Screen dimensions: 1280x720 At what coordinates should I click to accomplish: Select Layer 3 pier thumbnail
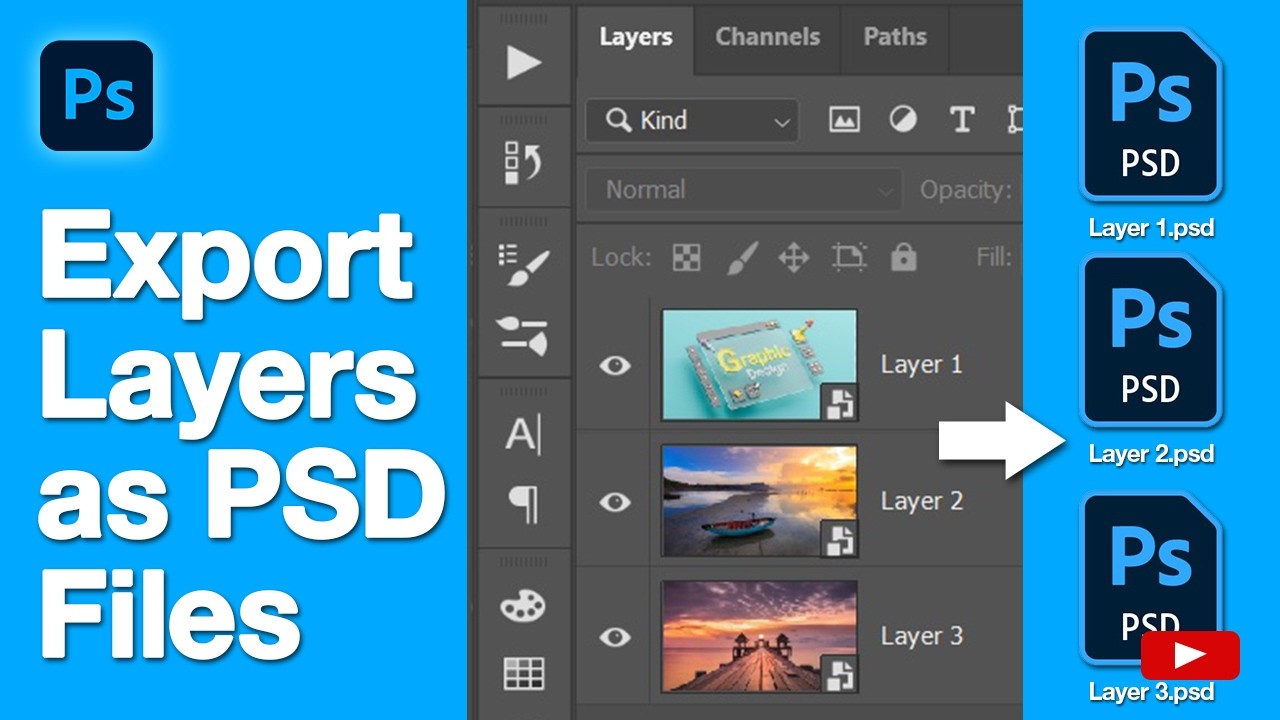click(x=759, y=636)
